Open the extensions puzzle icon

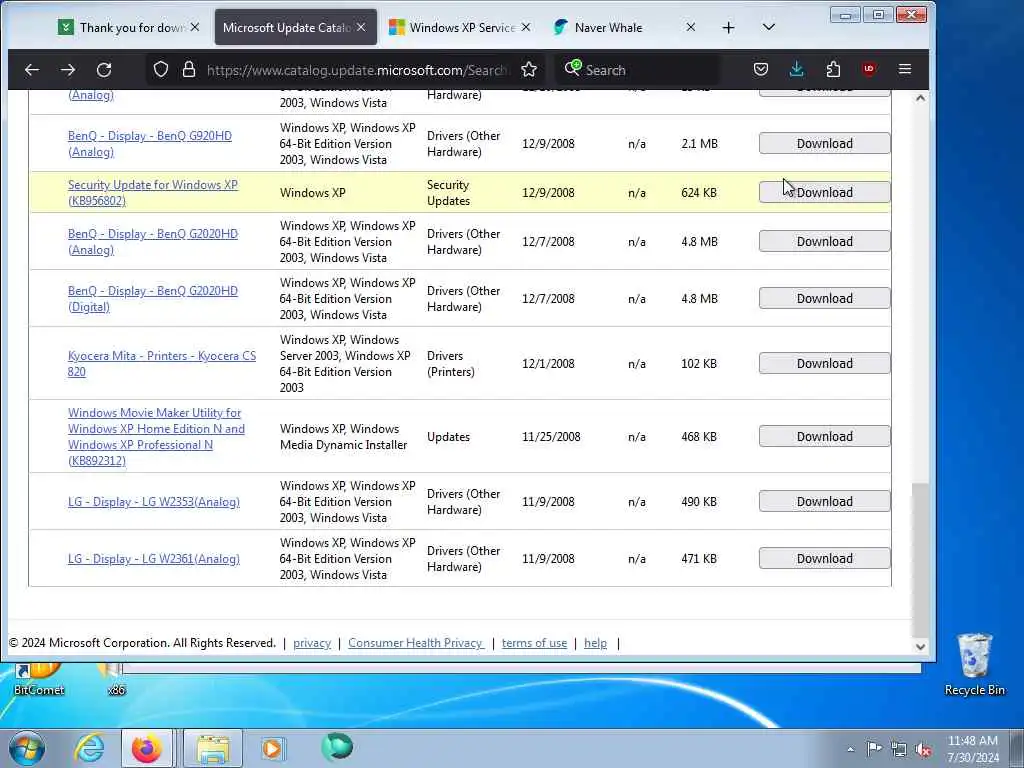click(833, 69)
